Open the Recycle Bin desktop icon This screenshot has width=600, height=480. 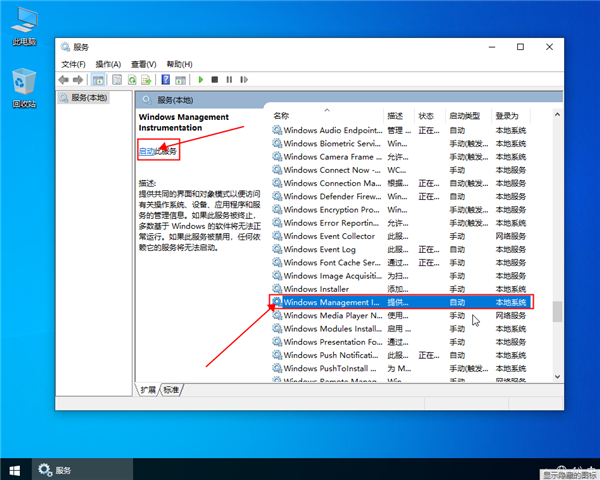(24, 85)
